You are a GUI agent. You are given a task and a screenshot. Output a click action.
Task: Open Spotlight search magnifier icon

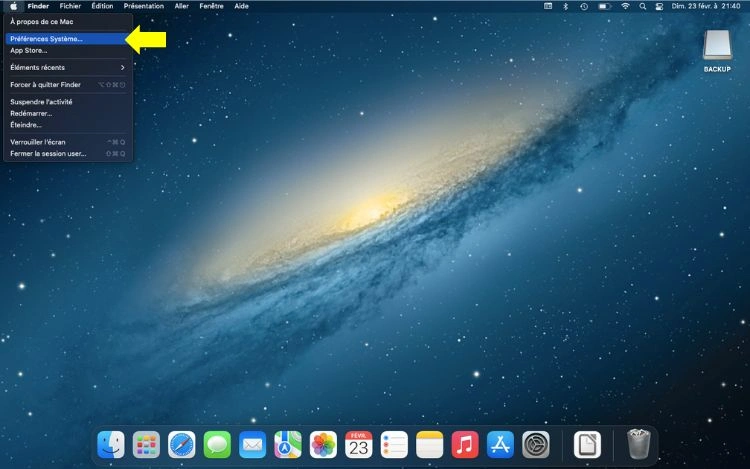click(645, 6)
